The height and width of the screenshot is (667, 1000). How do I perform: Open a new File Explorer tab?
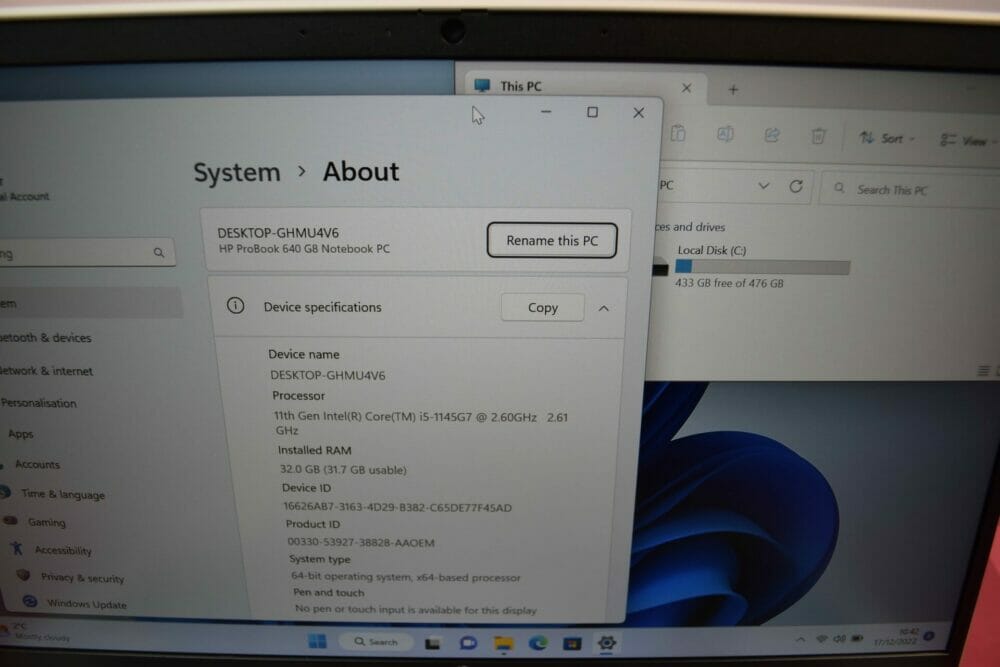pos(733,90)
